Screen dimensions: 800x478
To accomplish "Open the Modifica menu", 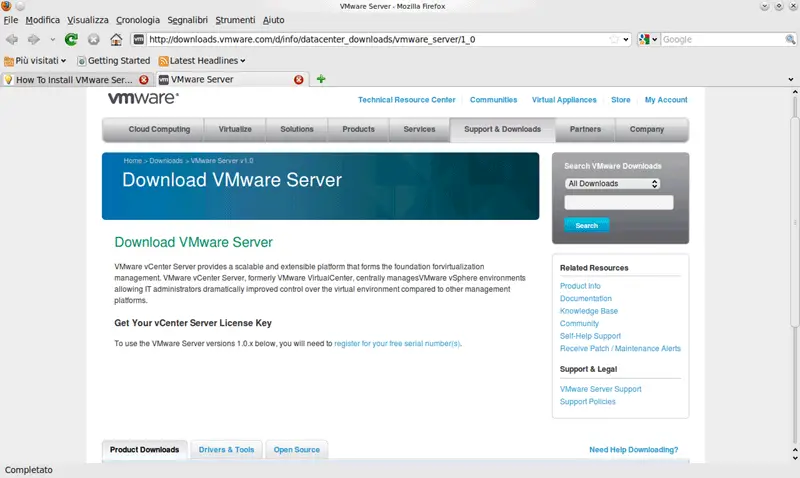I will [42, 20].
